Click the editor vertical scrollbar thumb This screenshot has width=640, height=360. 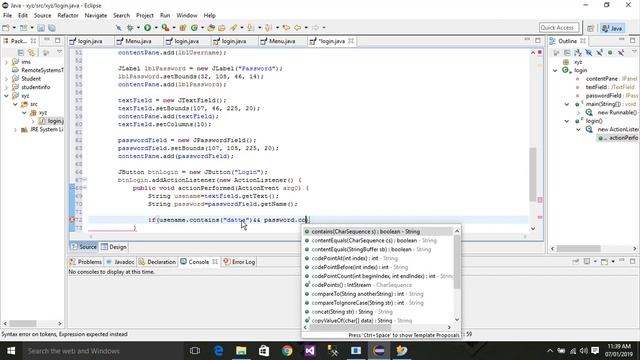[x=533, y=174]
